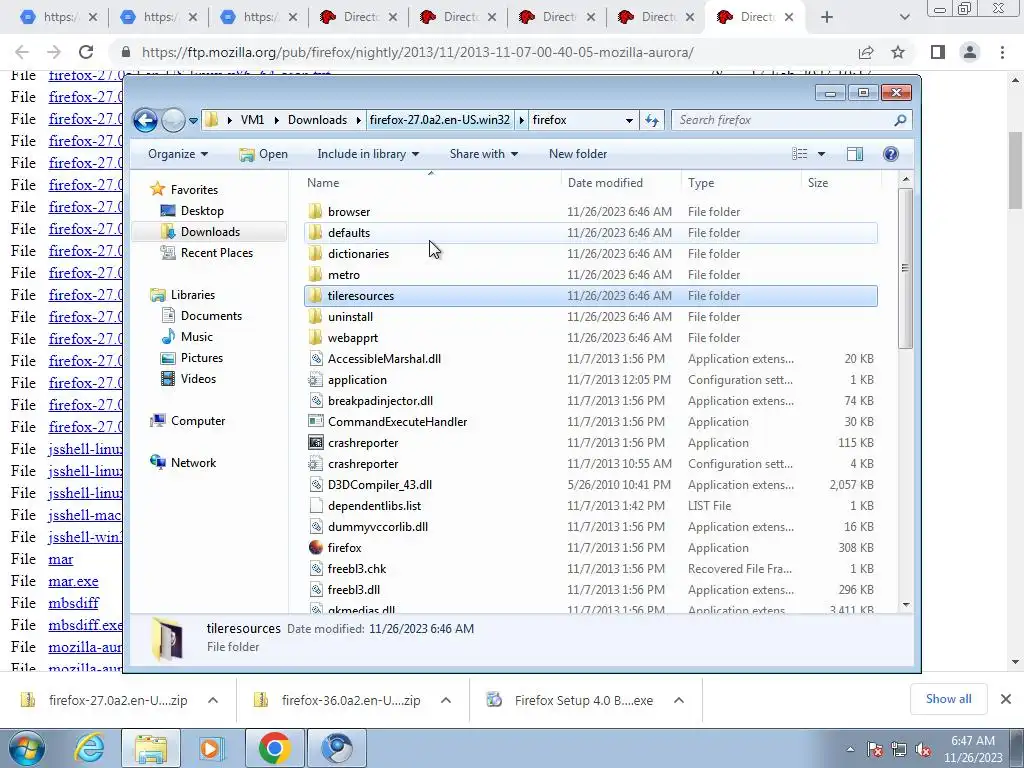This screenshot has height=768, width=1024.
Task: Open the Music library
Action: coord(197,337)
